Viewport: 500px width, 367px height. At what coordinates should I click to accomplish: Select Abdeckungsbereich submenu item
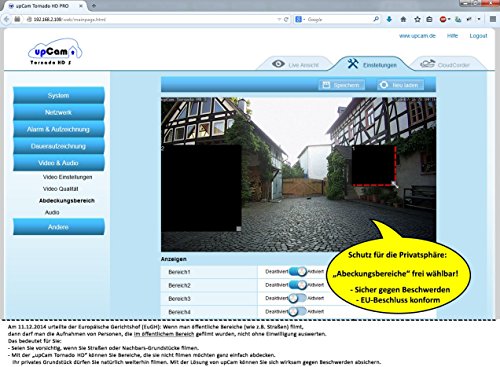(67, 201)
